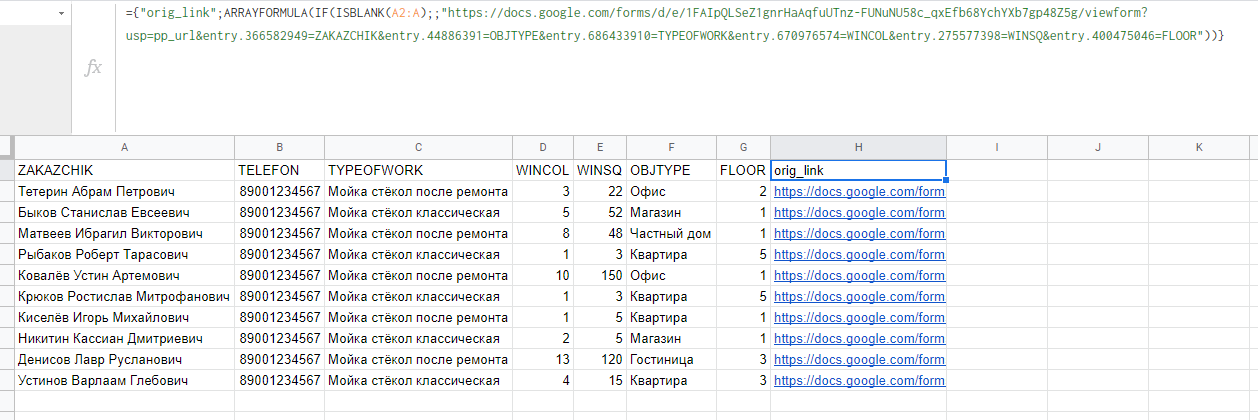Select cell Быков Станислав Евсеевич

tap(124, 212)
